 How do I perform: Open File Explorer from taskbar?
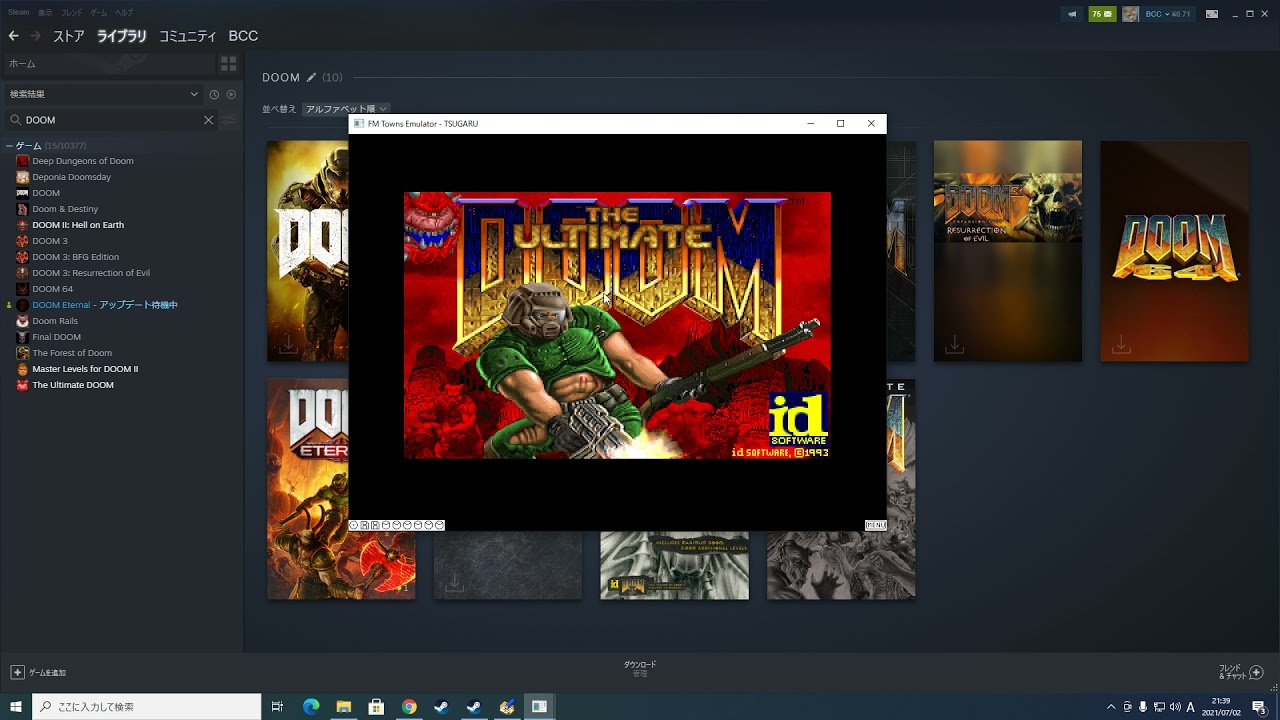click(x=344, y=707)
